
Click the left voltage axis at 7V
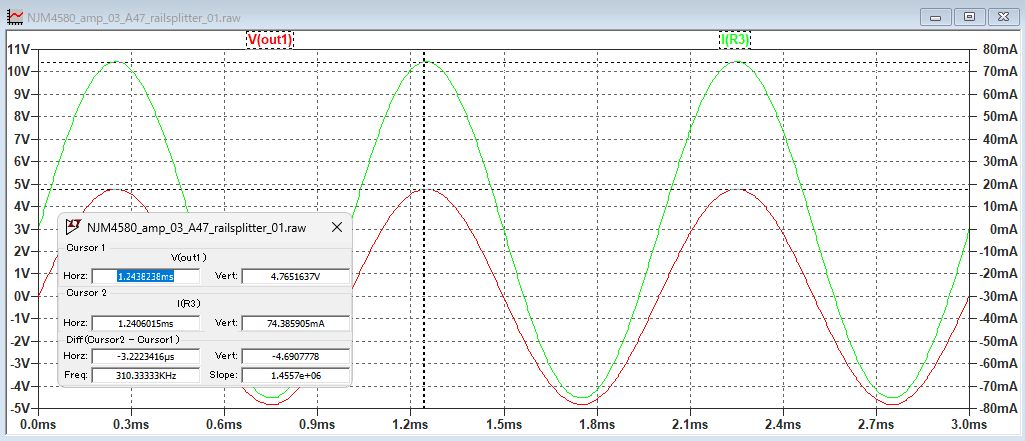point(18,139)
